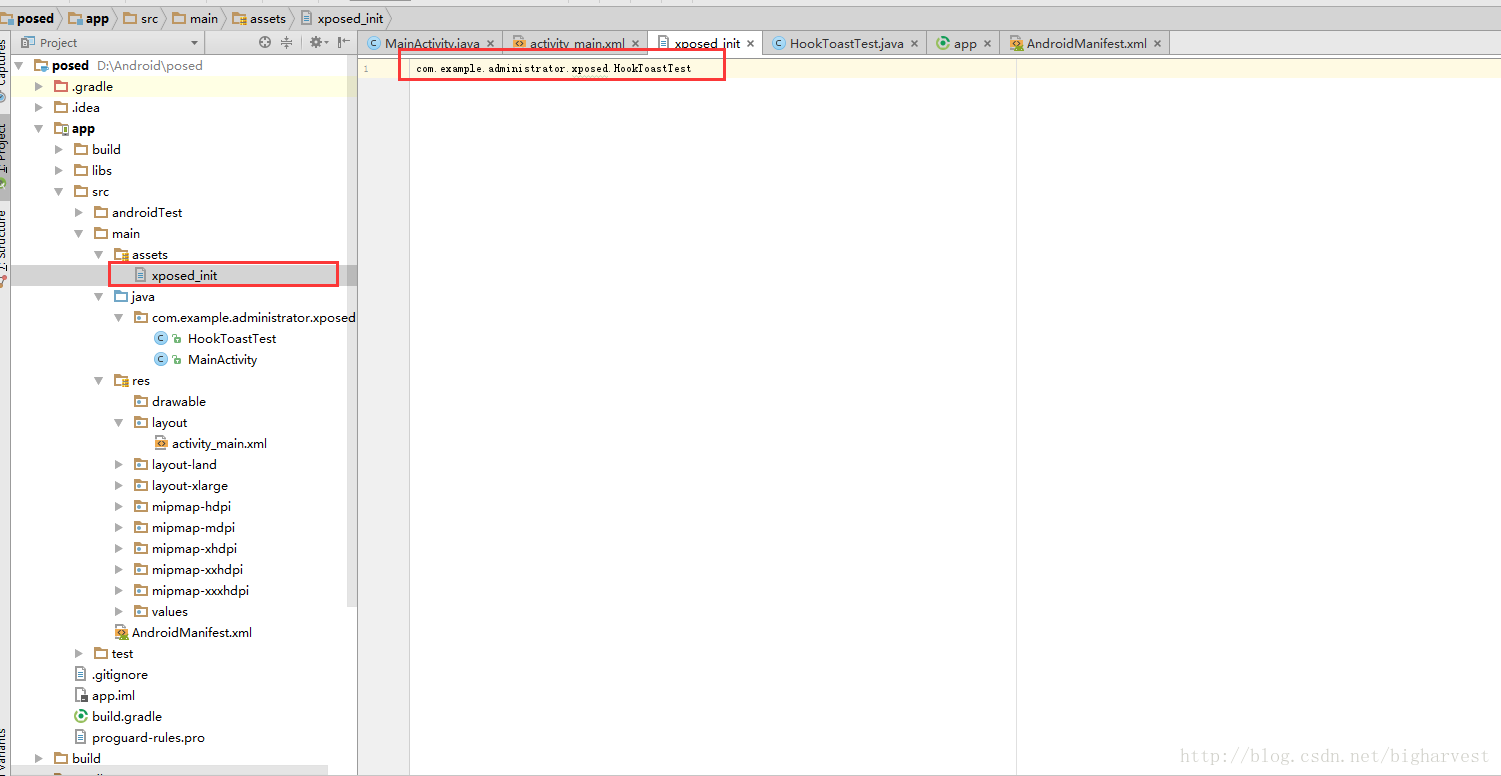Screen dimensions: 1501x776
Task: Select proguard-rules.pro file
Action: pyautogui.click(x=148, y=737)
